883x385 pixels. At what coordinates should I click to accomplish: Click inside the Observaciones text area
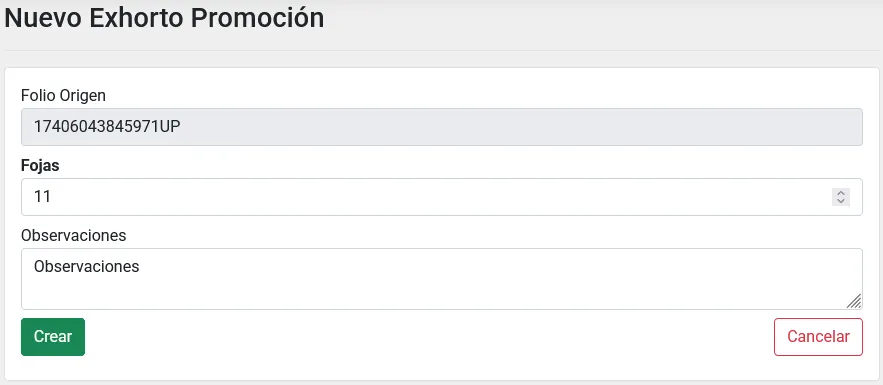click(442, 279)
